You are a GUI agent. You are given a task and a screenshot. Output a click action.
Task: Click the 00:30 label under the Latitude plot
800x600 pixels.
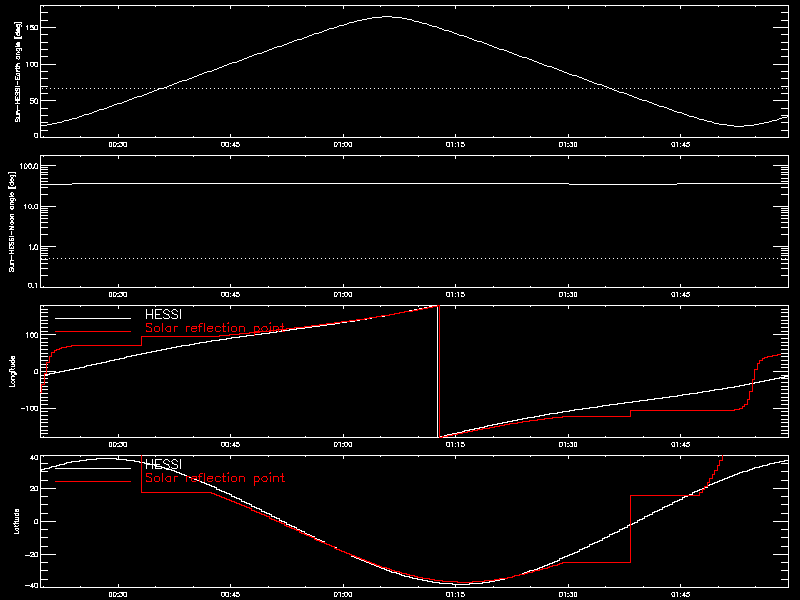tap(118, 595)
